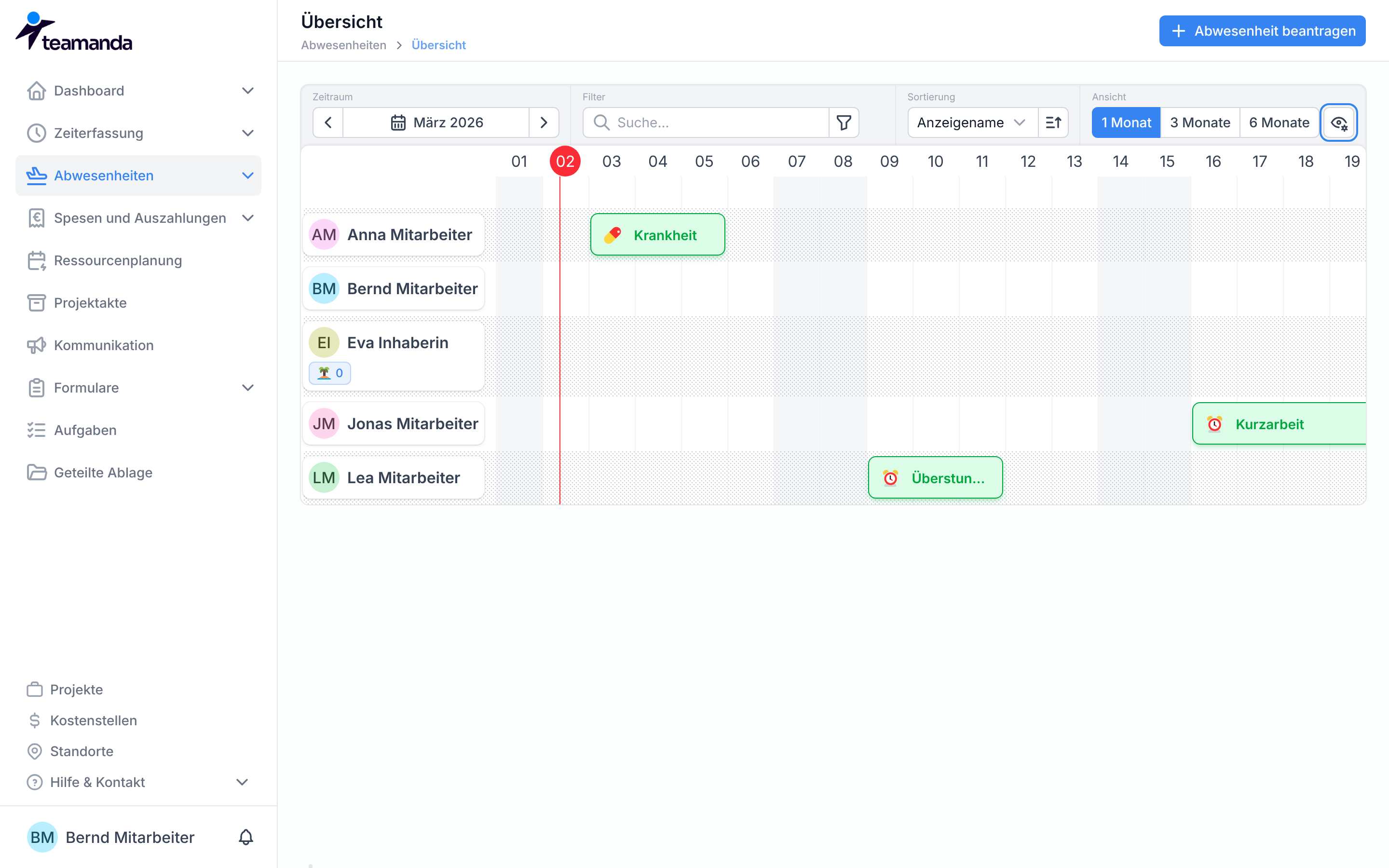Screen dimensions: 1389x868
Task: Select Anna Mitarbeiter employee card
Action: coord(394,235)
